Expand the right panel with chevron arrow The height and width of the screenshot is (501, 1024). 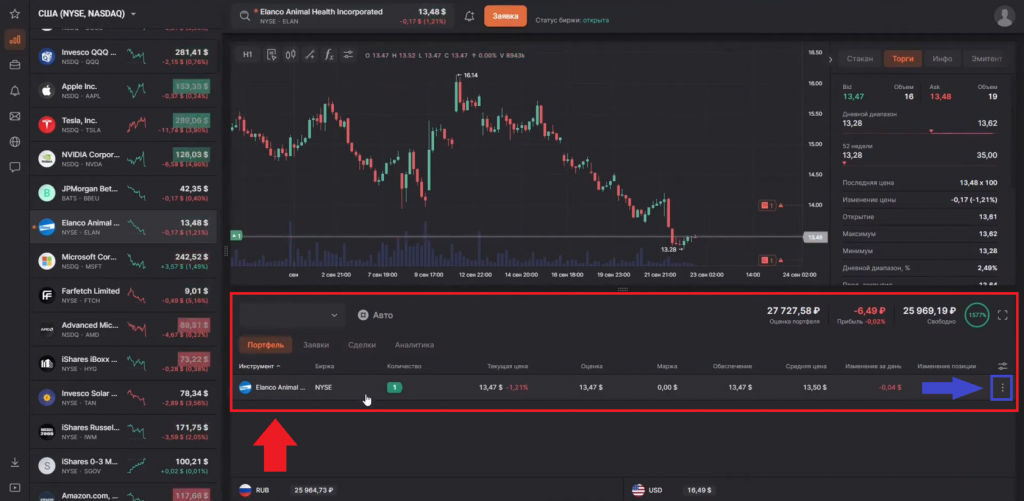[831, 59]
